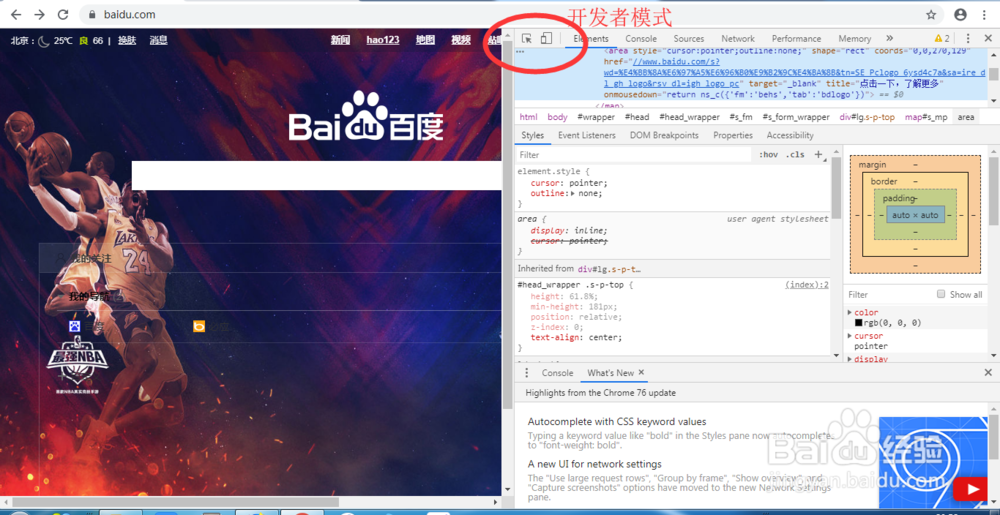This screenshot has width=1000, height=515.
Task: Switch to the Performance tab
Action: (797, 39)
